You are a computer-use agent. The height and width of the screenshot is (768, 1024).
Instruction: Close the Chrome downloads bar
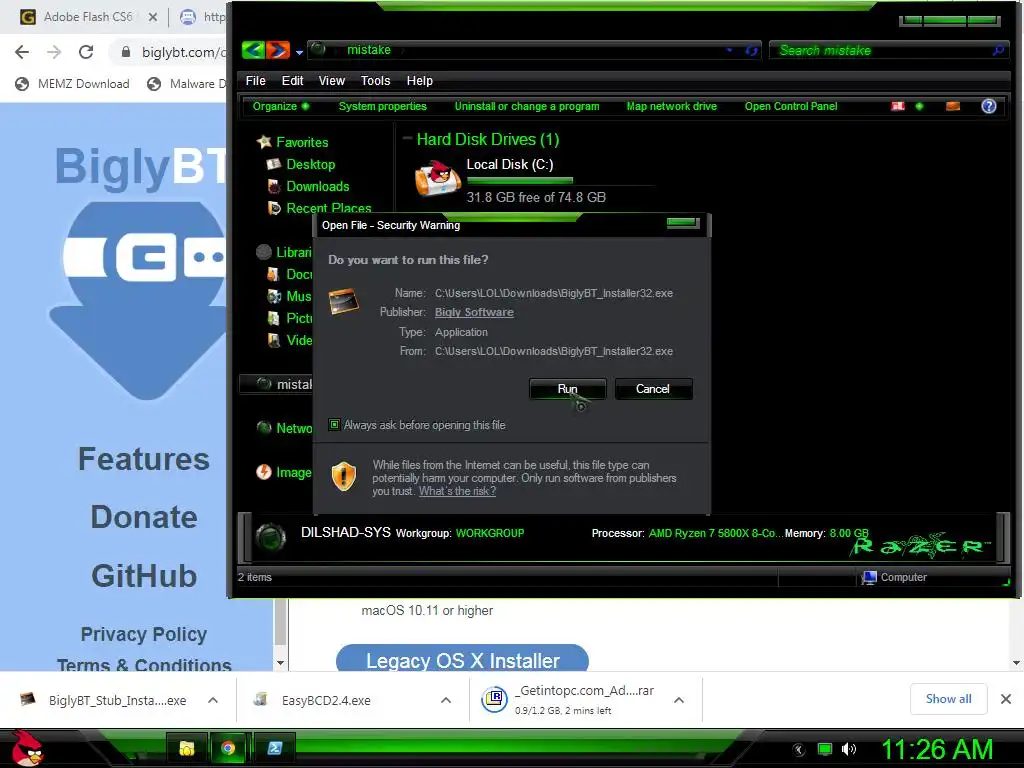pos(1006,699)
